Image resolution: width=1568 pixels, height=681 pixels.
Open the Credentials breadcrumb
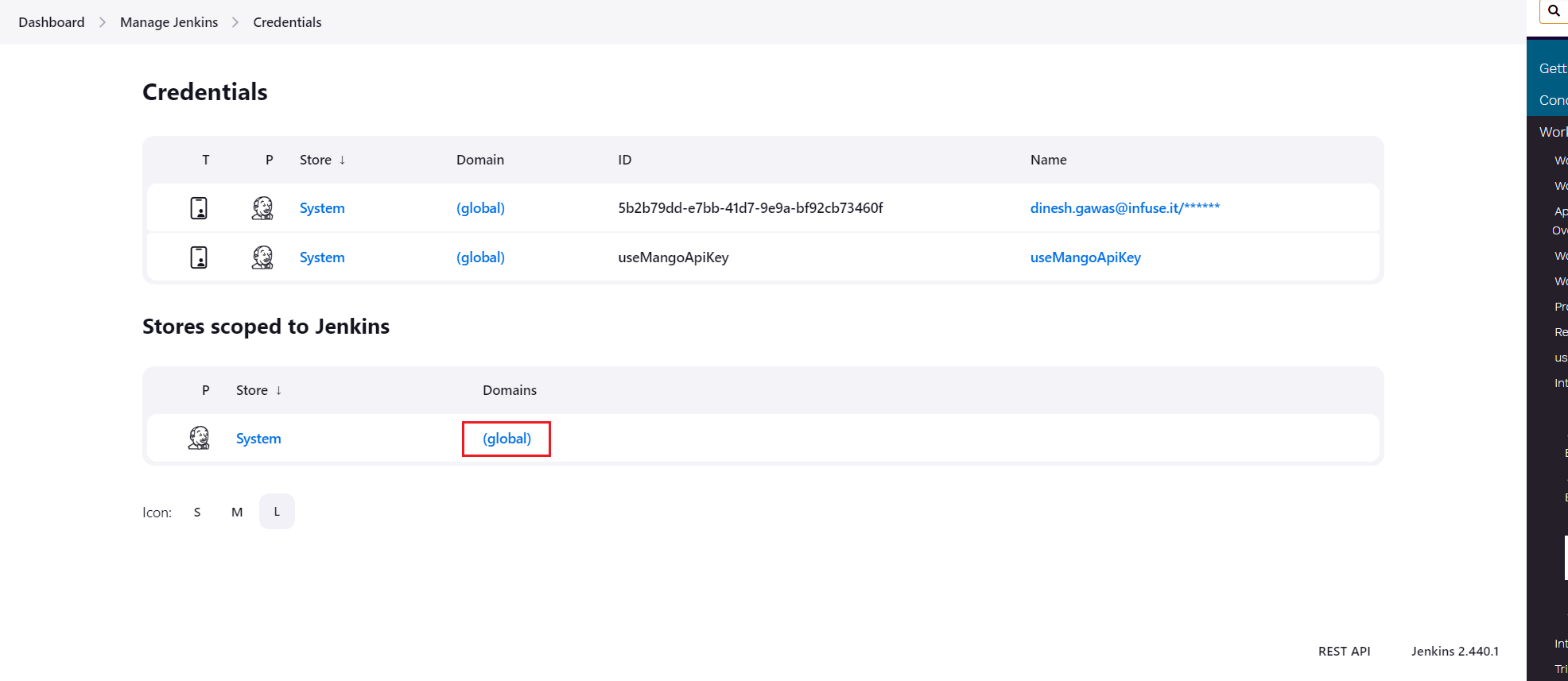point(287,22)
